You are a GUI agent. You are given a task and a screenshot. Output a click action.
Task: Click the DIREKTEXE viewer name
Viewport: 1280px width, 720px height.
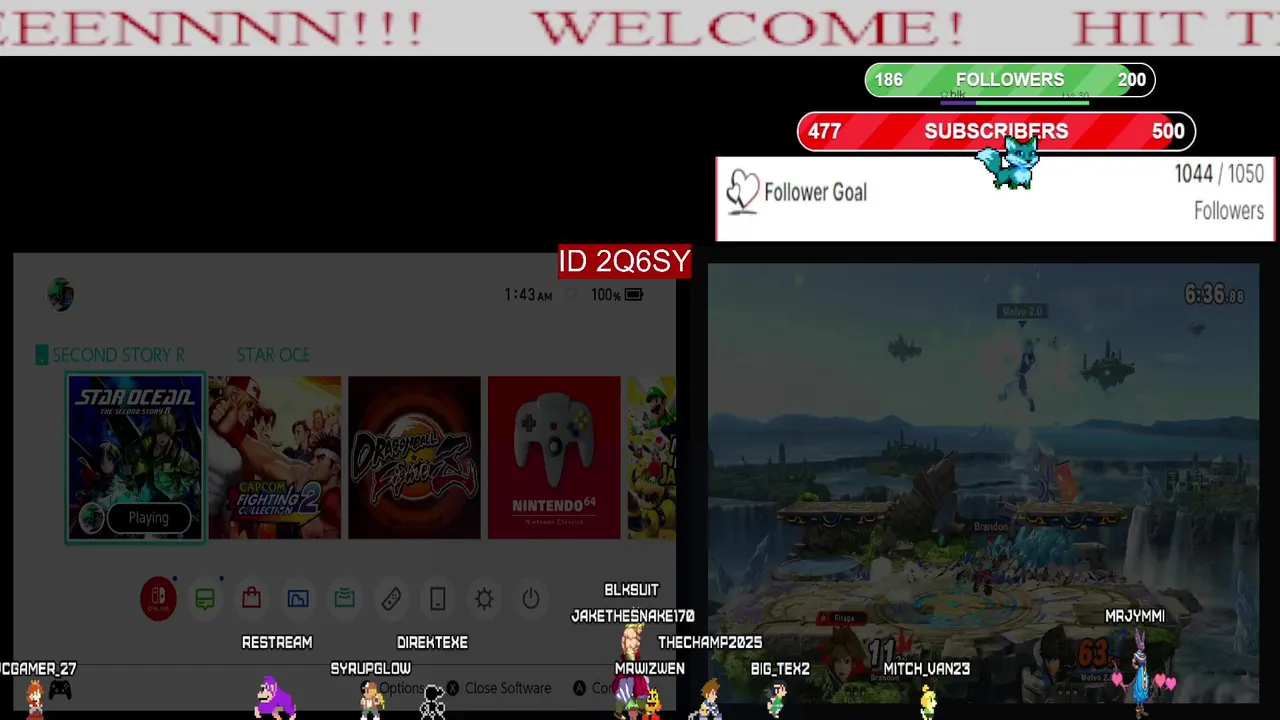tap(432, 642)
